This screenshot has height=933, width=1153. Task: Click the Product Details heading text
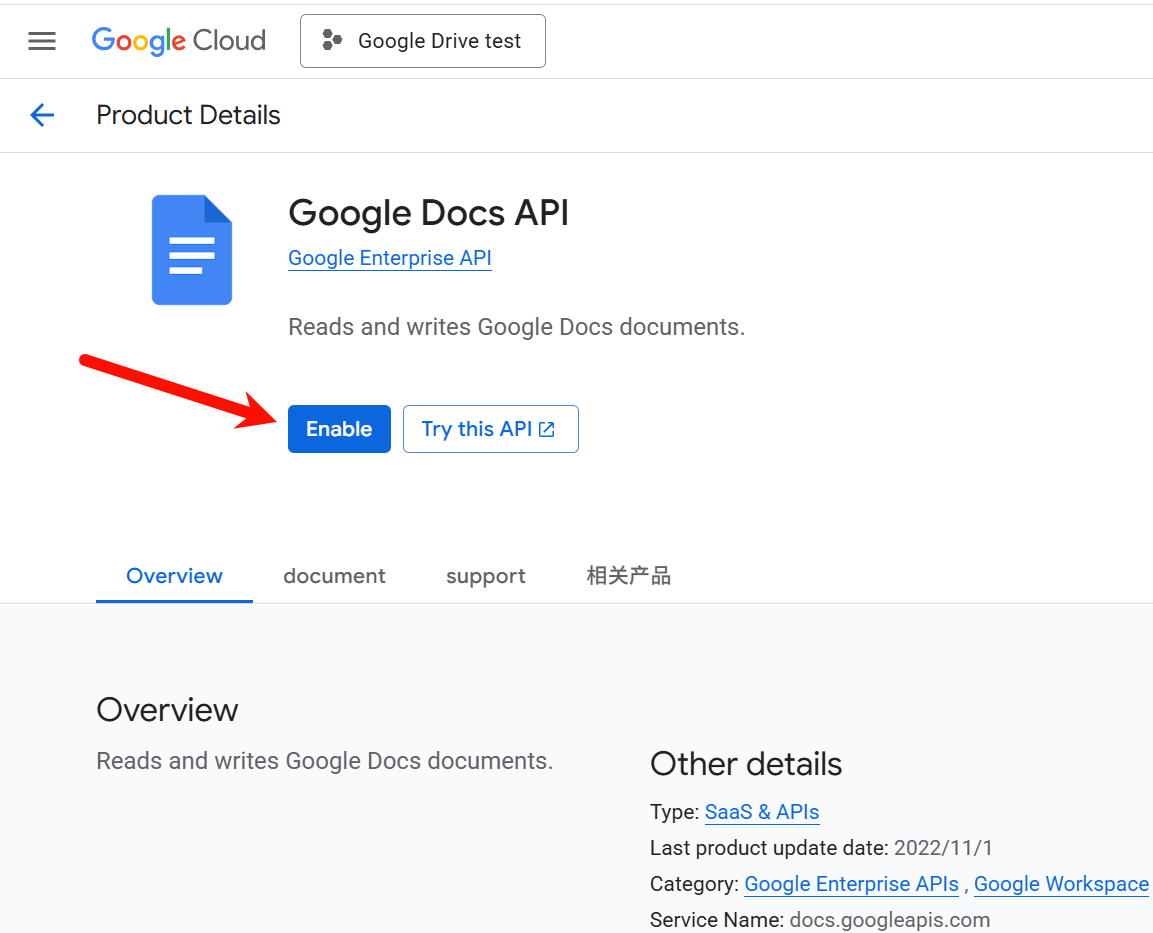tap(188, 115)
